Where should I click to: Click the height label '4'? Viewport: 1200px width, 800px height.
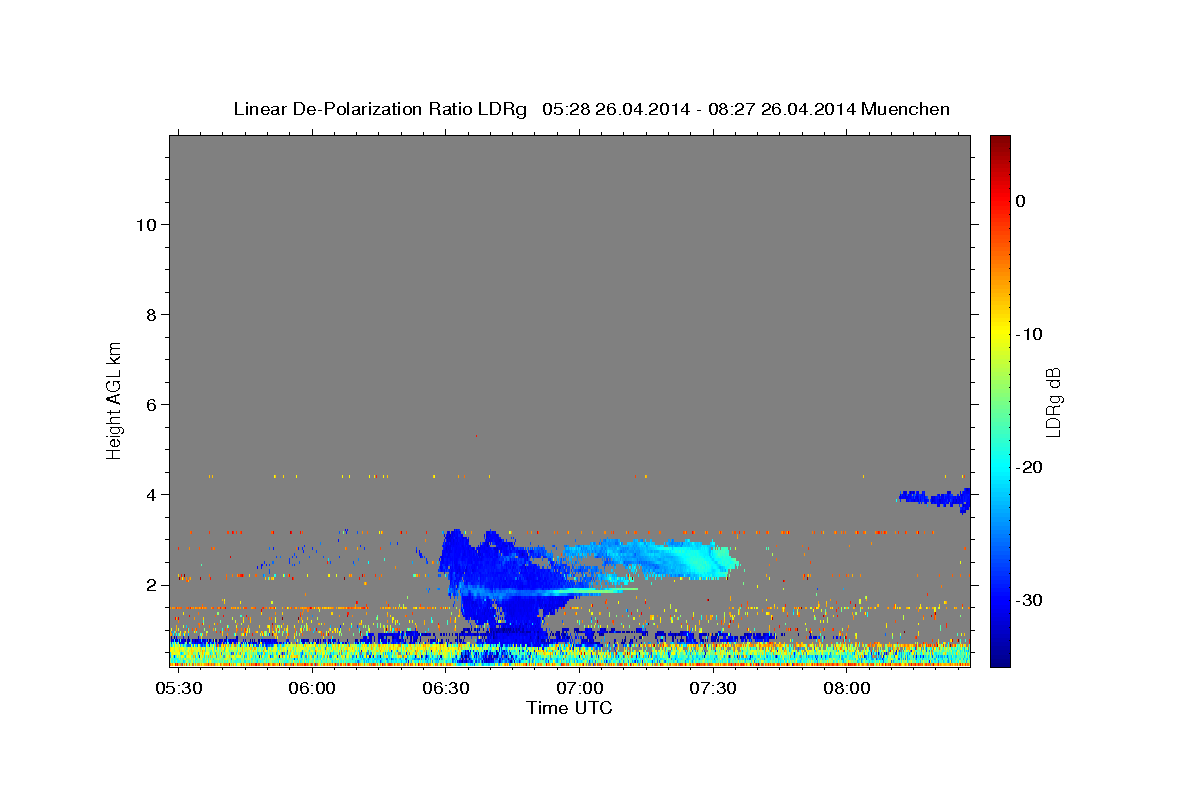(x=150, y=494)
